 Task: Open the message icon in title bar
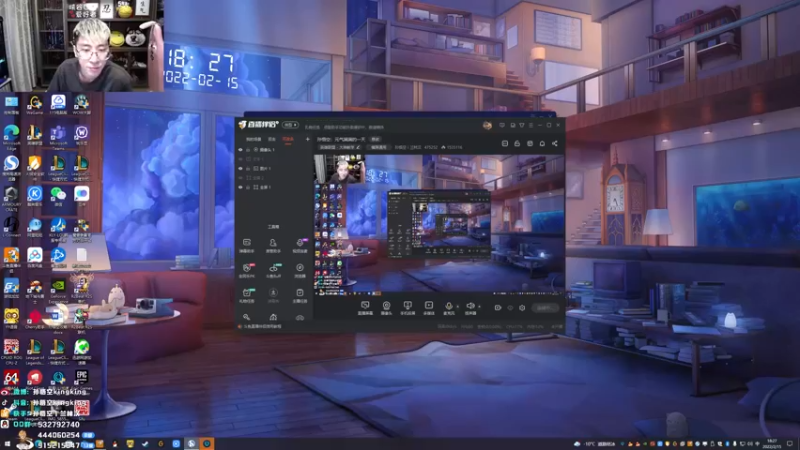[x=502, y=125]
